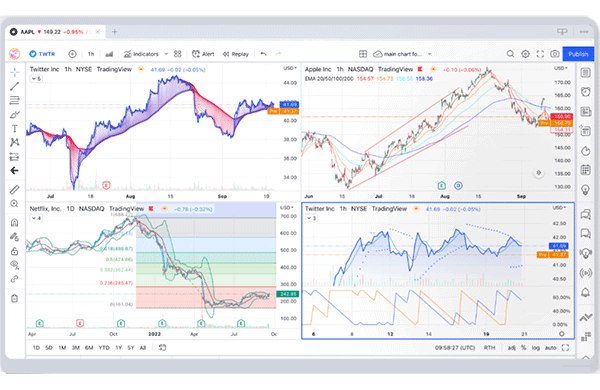
Task: Toggle percent scale button
Action: (x=523, y=348)
